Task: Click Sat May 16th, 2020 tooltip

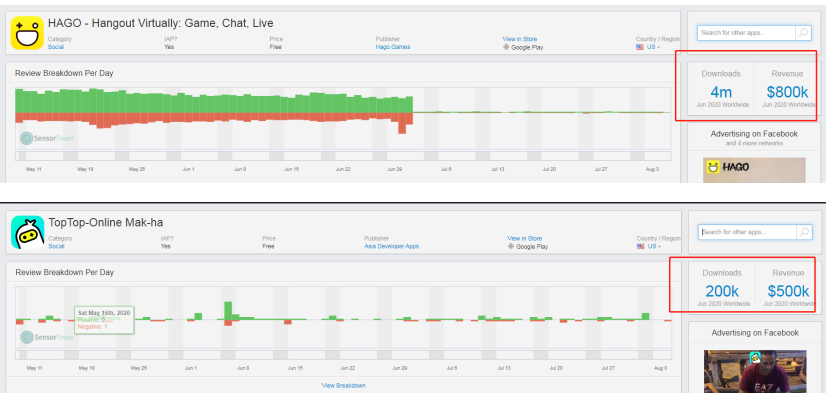Action: coord(104,319)
